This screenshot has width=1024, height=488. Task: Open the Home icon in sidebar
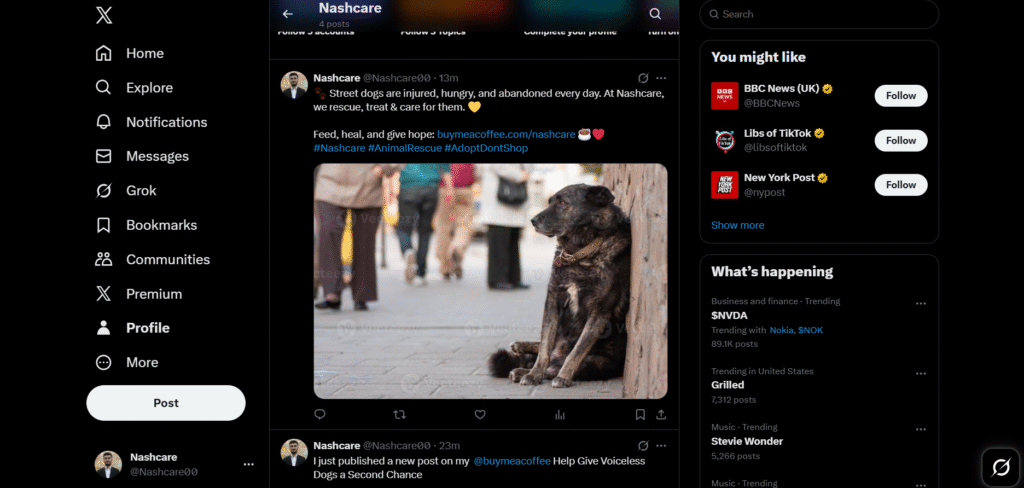coord(103,53)
